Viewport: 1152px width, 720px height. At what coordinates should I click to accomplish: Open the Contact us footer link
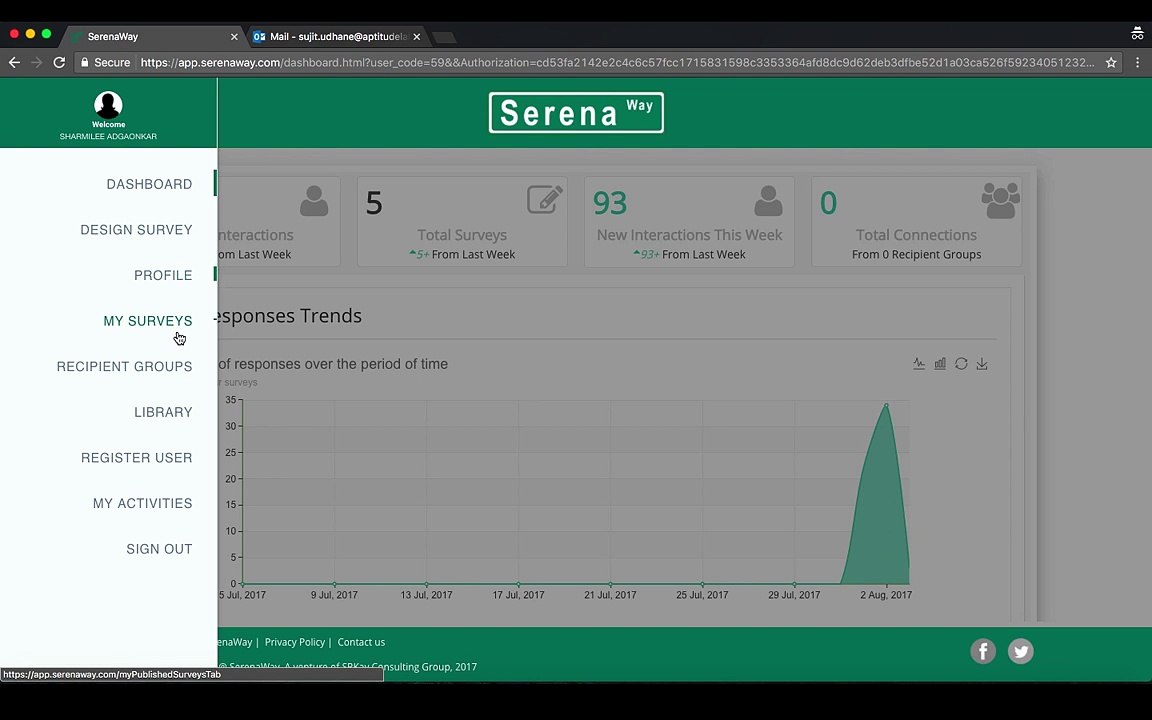[361, 642]
